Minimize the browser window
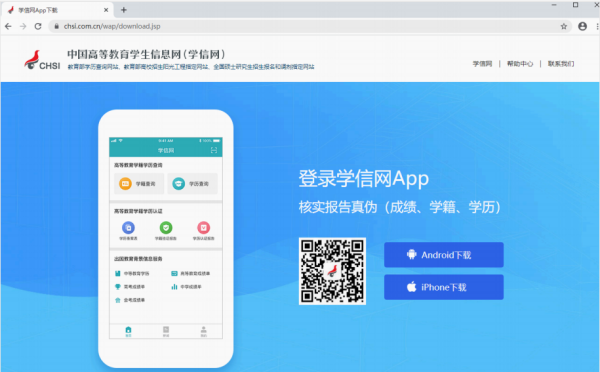 (x=554, y=5)
